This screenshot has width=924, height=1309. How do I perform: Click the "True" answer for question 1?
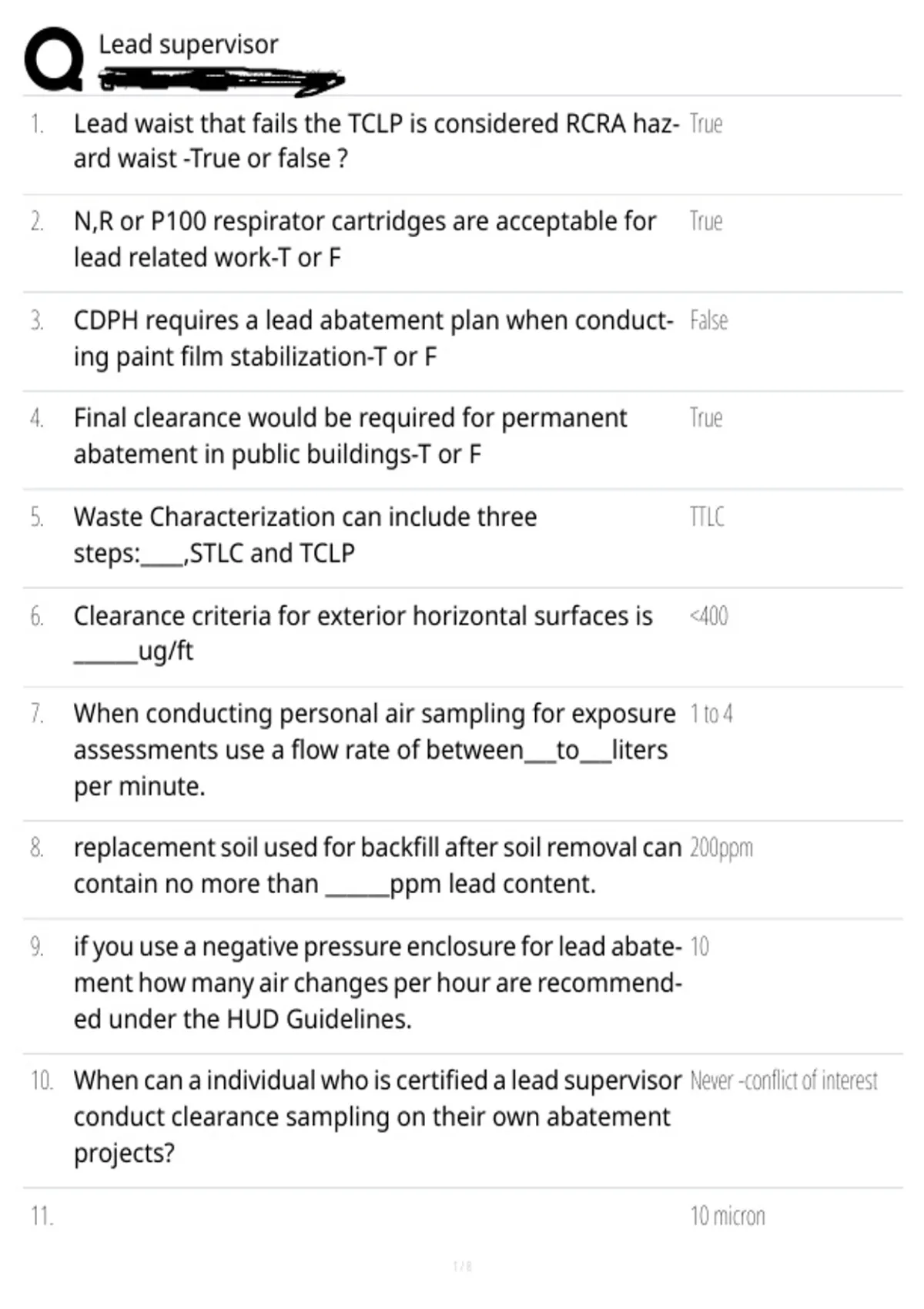pos(706,123)
